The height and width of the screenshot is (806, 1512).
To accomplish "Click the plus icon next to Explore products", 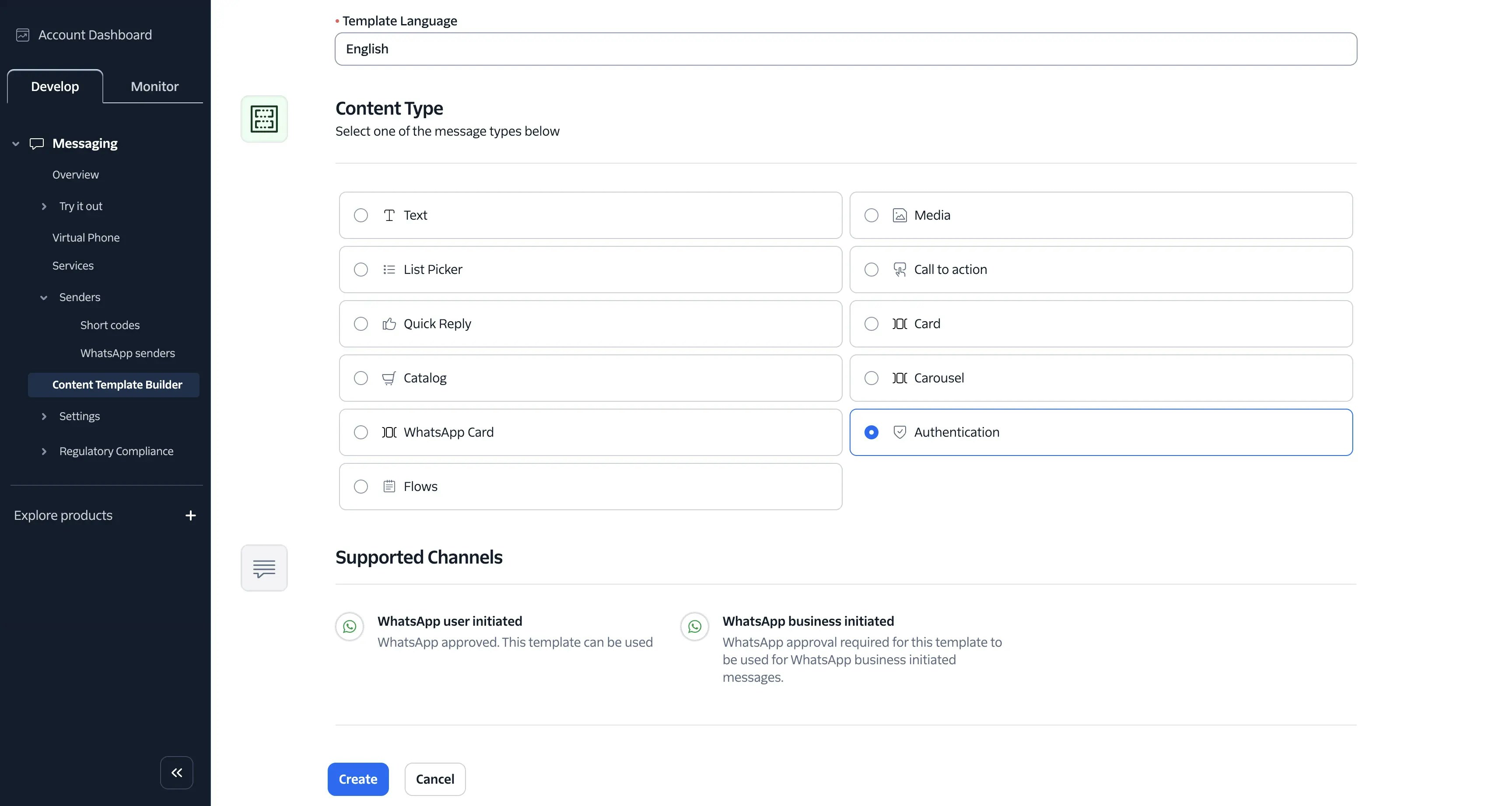I will tap(189, 515).
